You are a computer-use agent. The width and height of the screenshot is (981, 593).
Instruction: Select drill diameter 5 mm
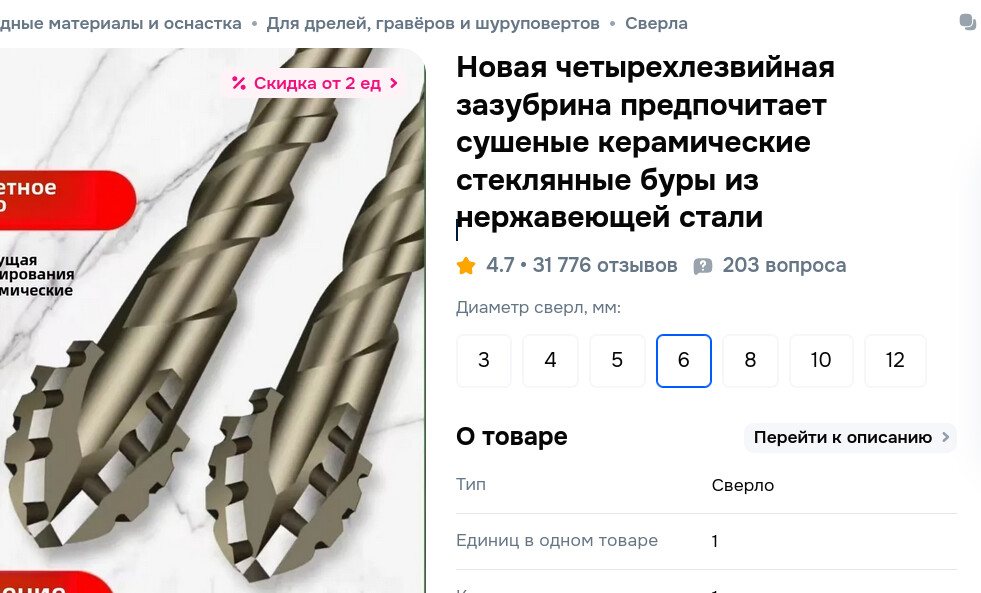[617, 360]
